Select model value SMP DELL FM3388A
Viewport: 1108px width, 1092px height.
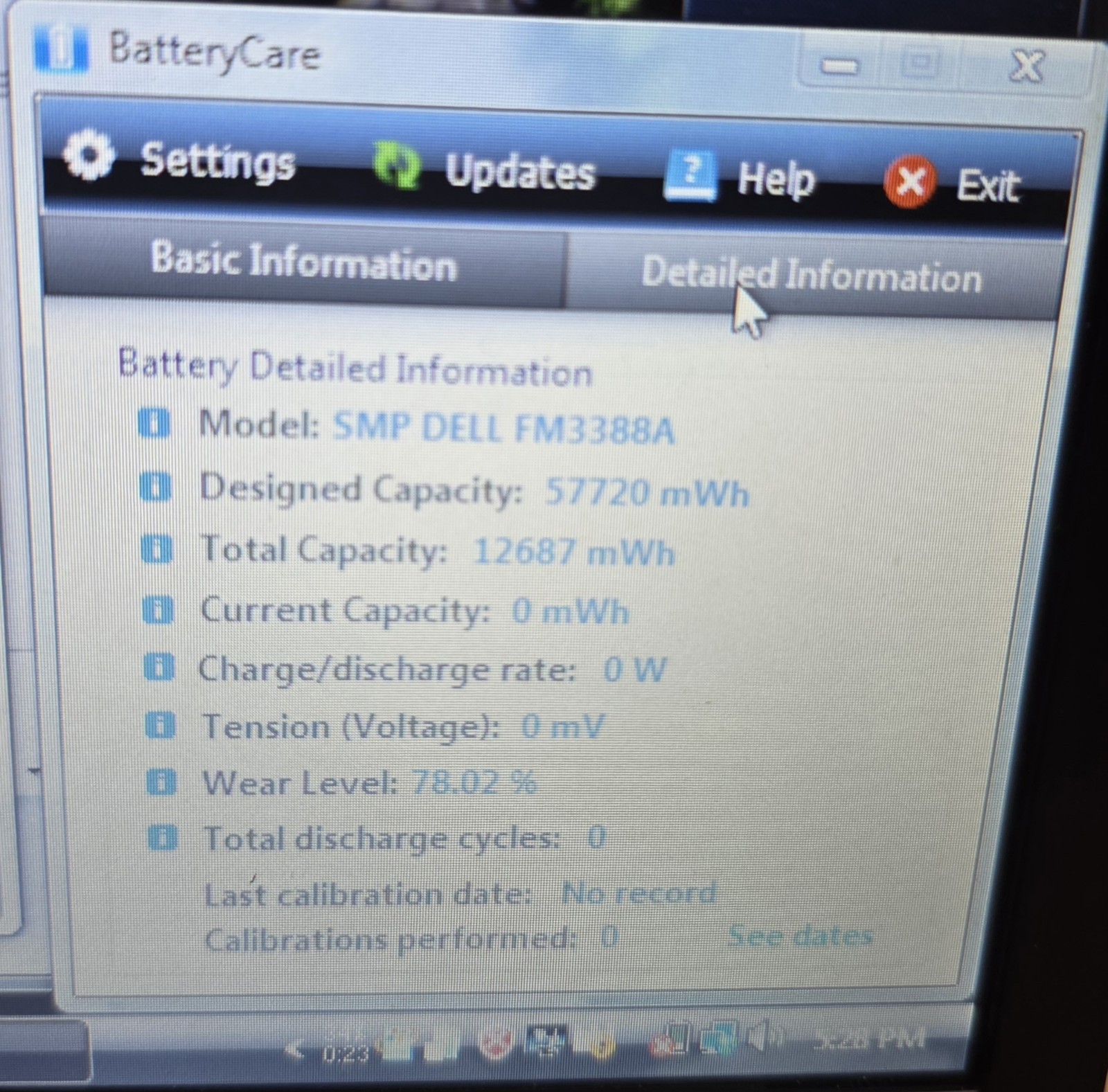coord(504,428)
